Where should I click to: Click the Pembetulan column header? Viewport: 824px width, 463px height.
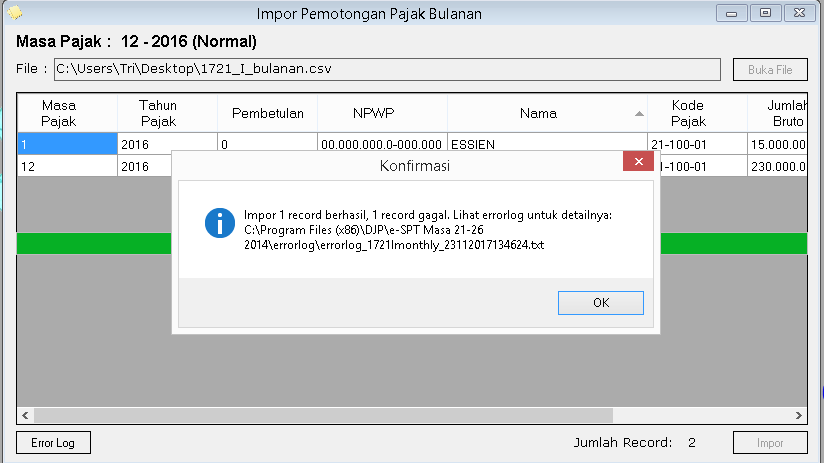click(267, 113)
